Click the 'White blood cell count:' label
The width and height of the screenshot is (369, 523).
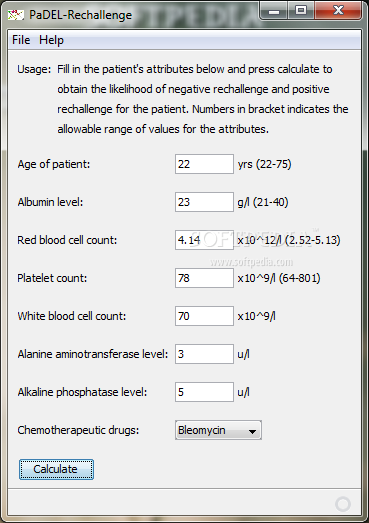[72, 316]
